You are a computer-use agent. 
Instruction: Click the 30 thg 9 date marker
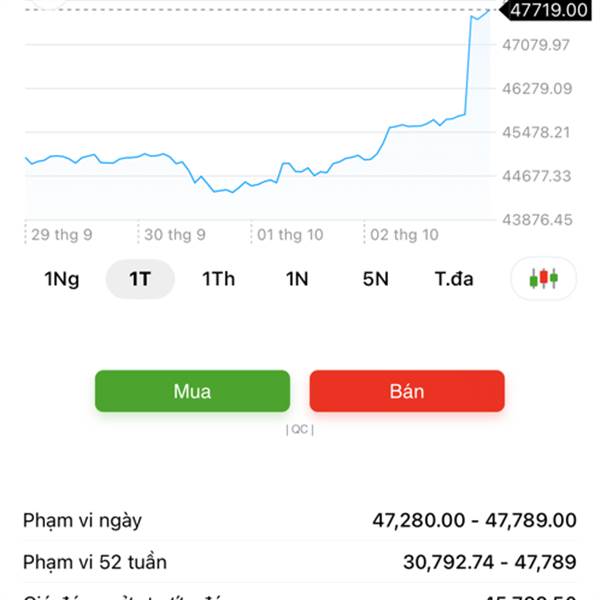[x=175, y=235]
